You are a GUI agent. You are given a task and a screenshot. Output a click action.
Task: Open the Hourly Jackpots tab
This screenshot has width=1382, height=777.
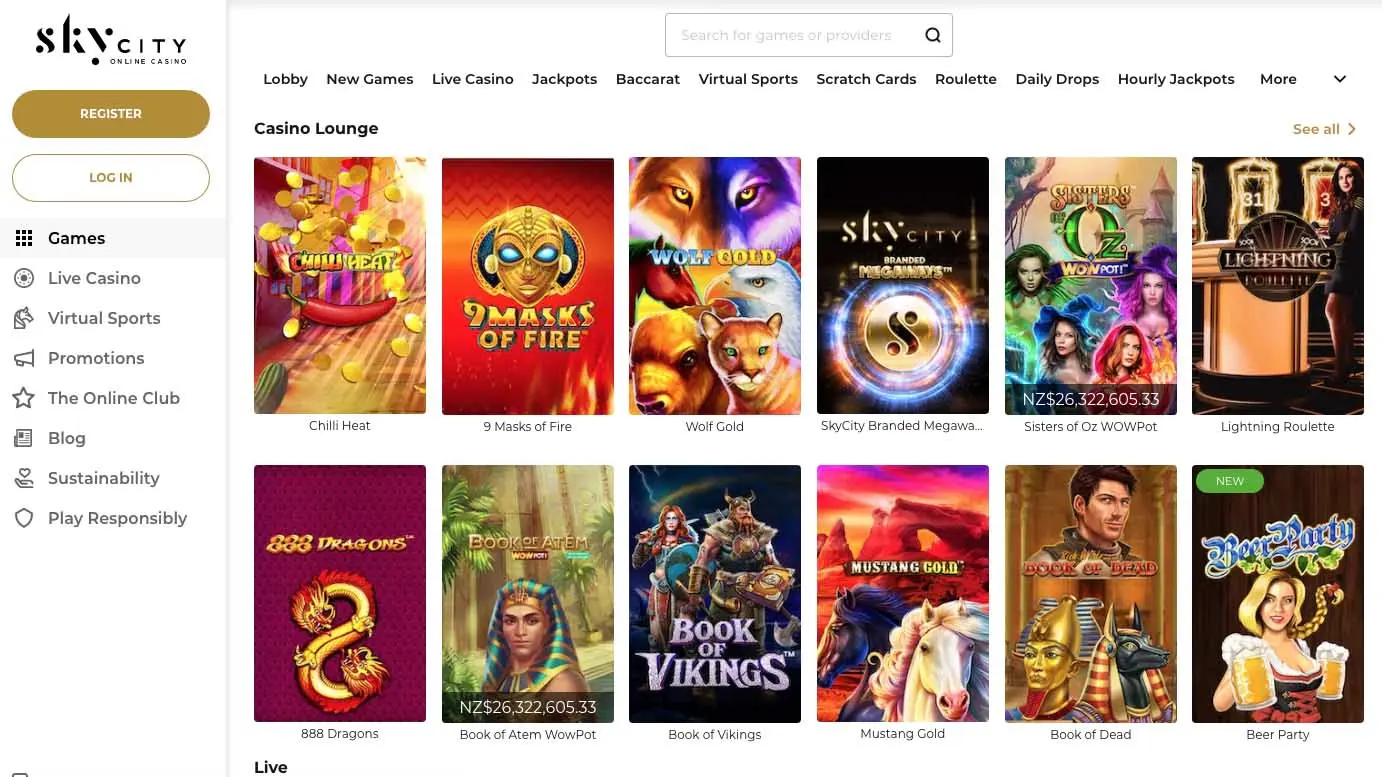[x=1175, y=79]
